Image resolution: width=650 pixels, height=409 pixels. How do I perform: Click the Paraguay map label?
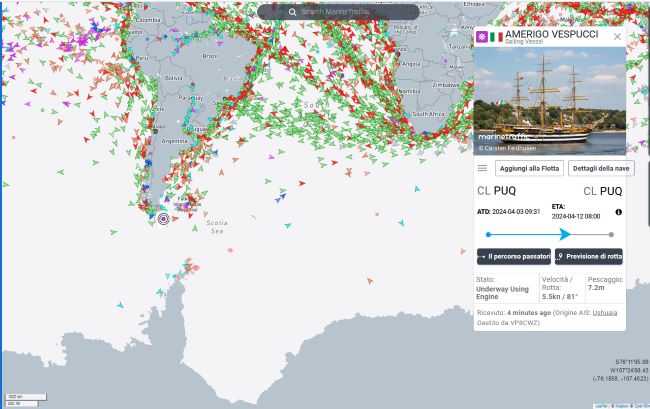click(191, 98)
